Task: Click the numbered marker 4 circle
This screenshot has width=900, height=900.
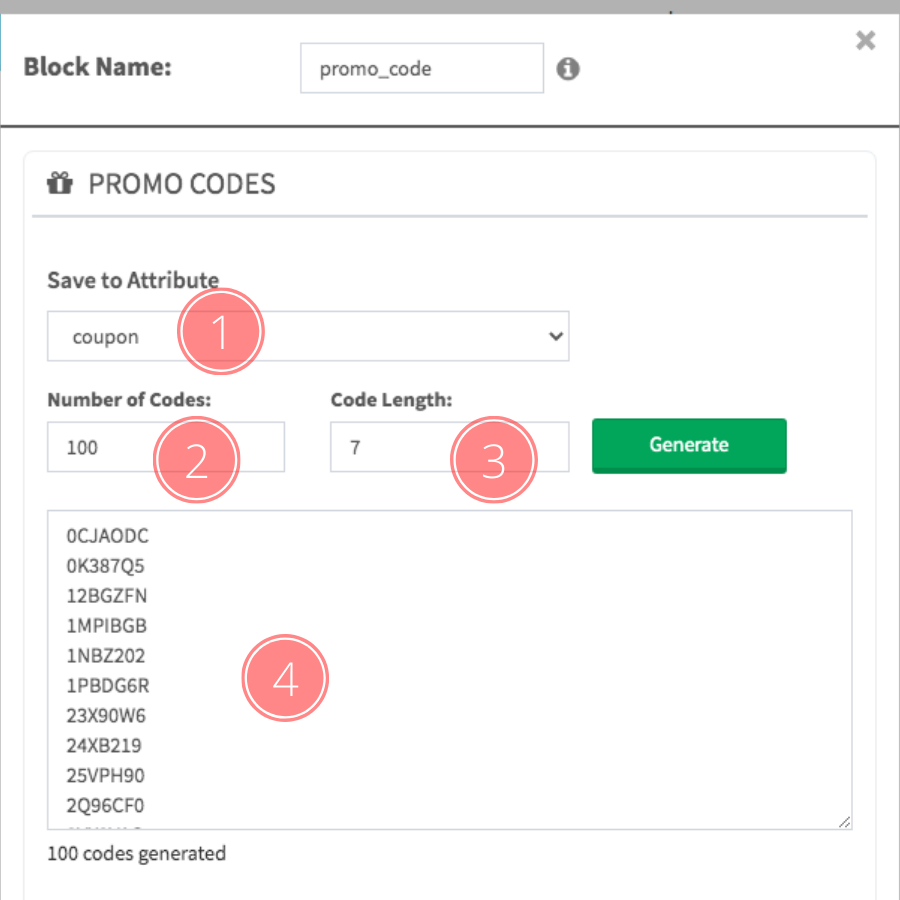Action: (286, 677)
